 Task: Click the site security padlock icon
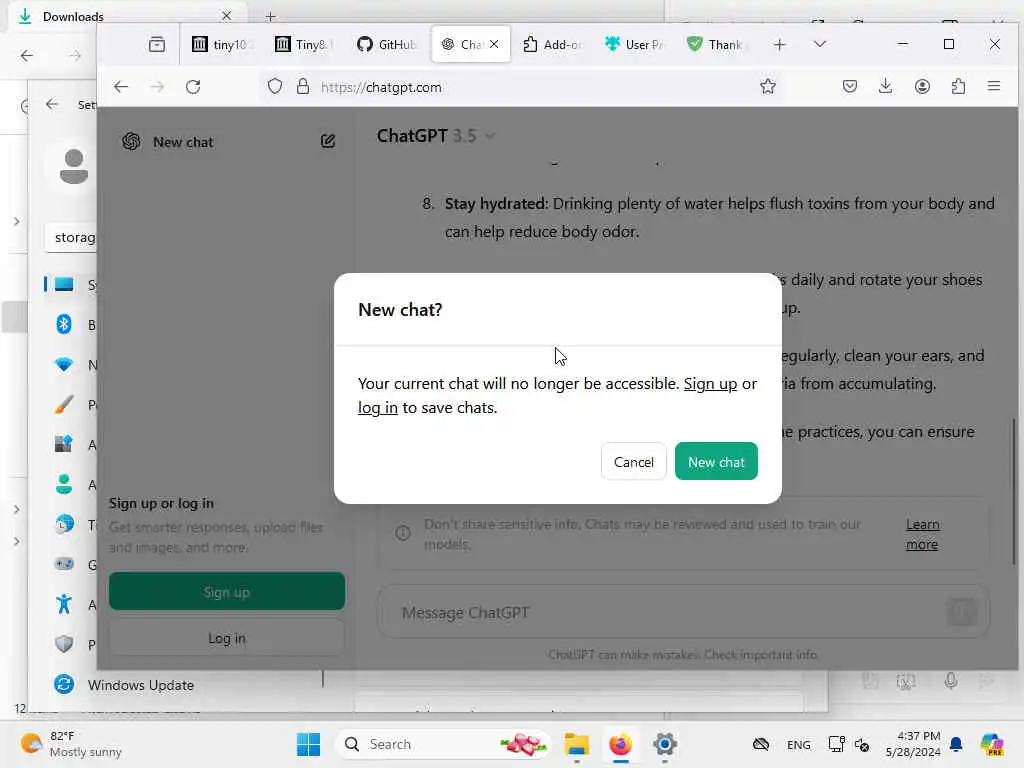point(302,86)
